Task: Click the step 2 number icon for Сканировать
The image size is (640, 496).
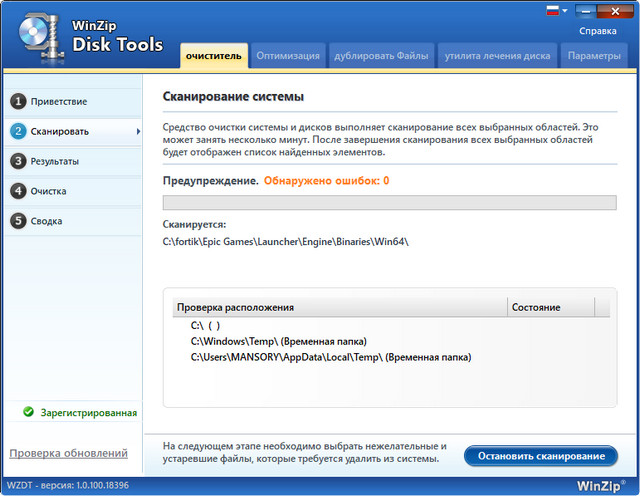Action: (x=17, y=131)
